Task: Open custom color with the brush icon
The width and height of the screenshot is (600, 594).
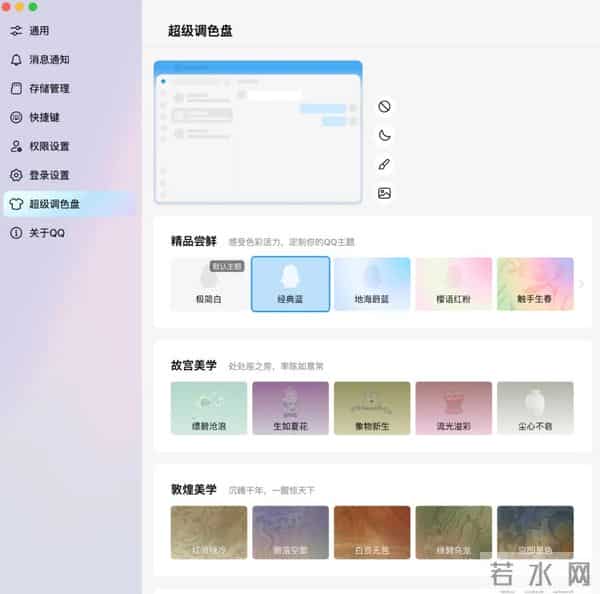Action: point(384,164)
